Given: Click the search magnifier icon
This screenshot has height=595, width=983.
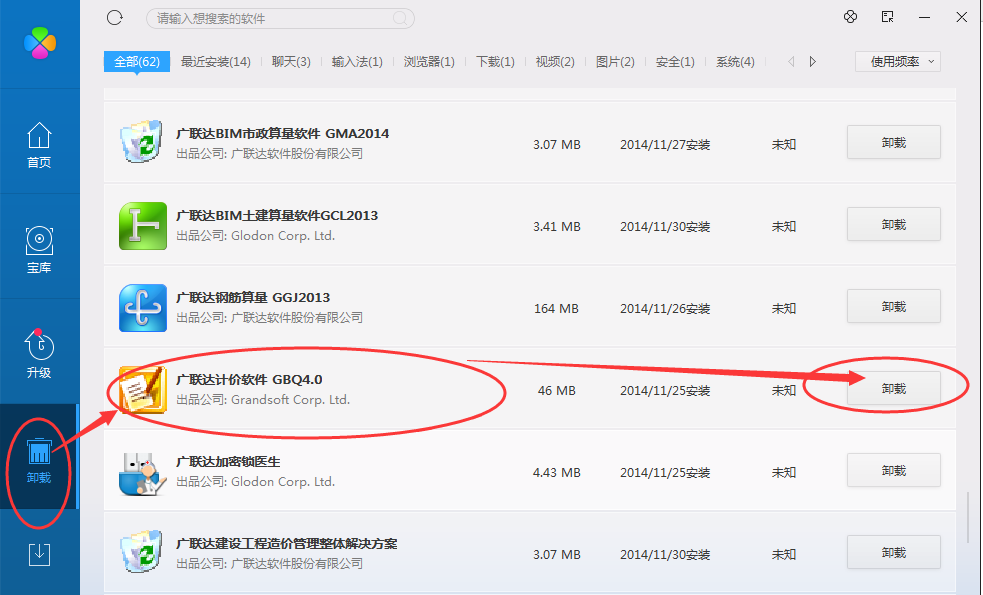Looking at the screenshot, I should point(399,18).
